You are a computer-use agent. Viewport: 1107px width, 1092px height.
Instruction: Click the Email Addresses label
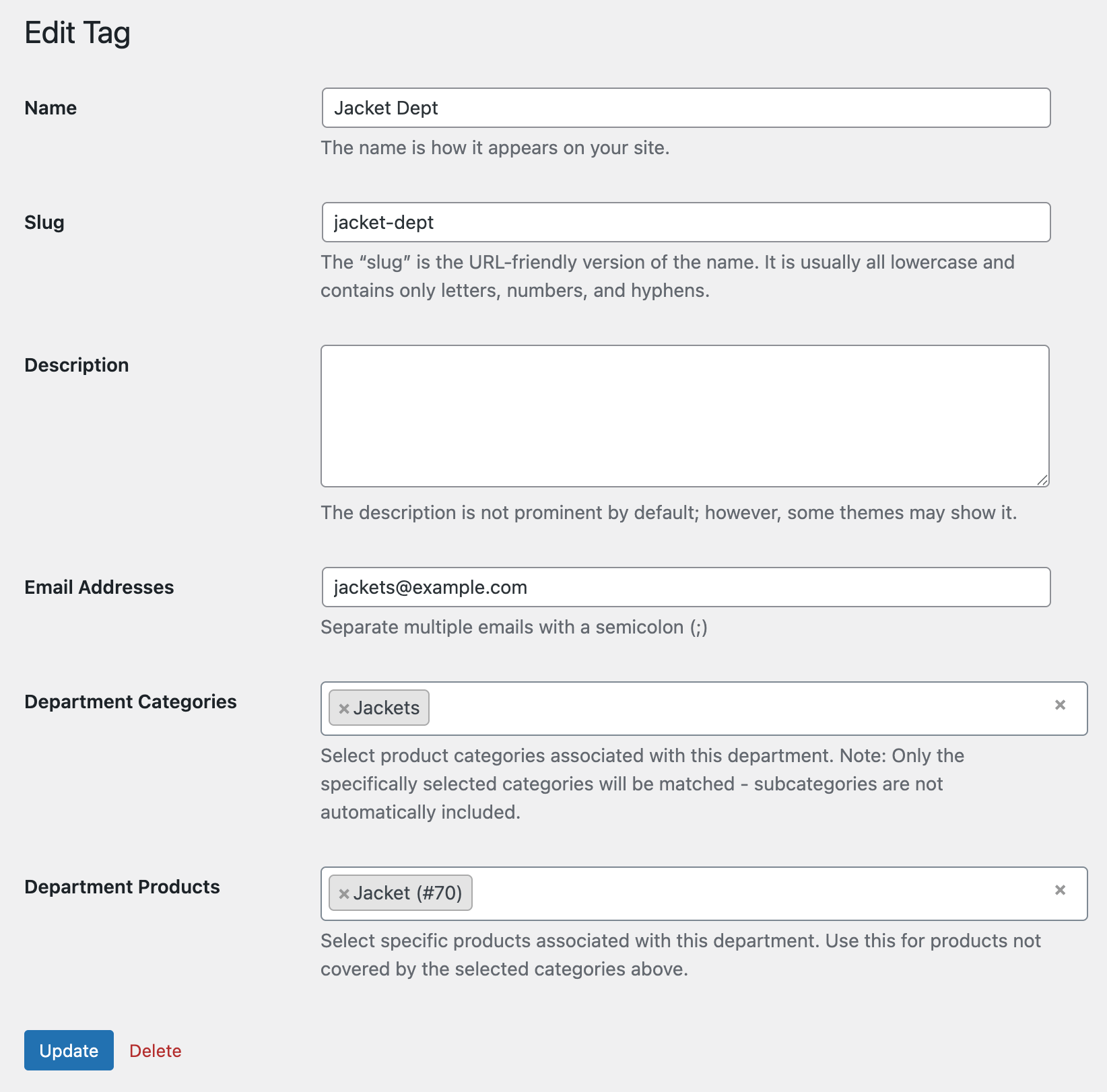tap(98, 587)
